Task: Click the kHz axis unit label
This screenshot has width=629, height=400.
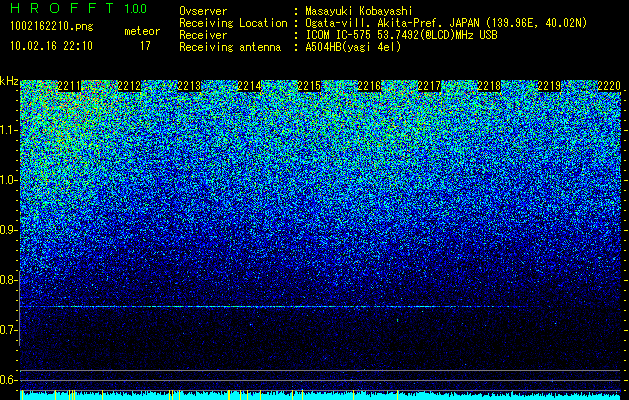Action: (9, 81)
